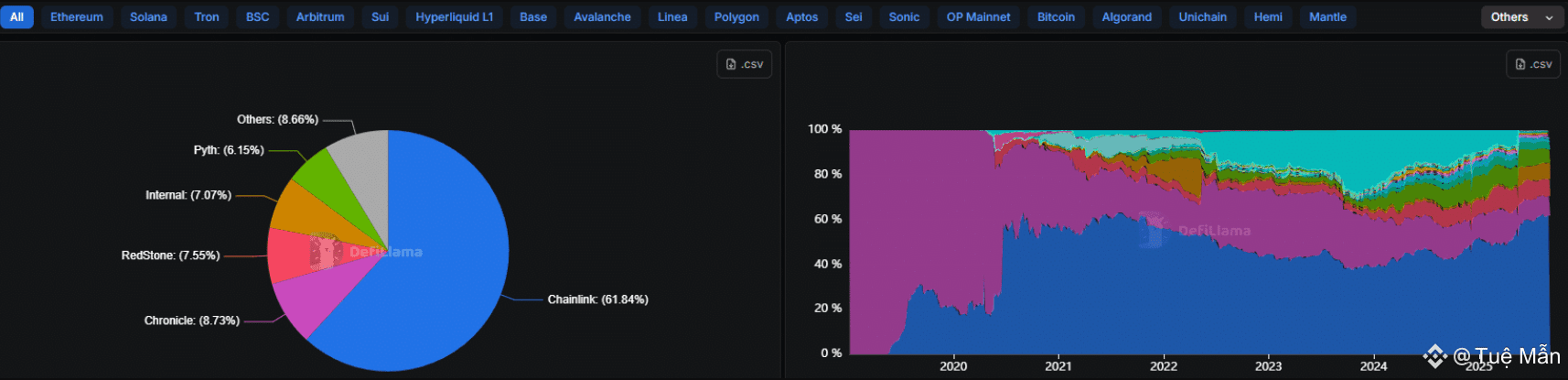The image size is (1568, 380).
Task: Choose the Bitcoin chain filter
Action: coord(1057,17)
